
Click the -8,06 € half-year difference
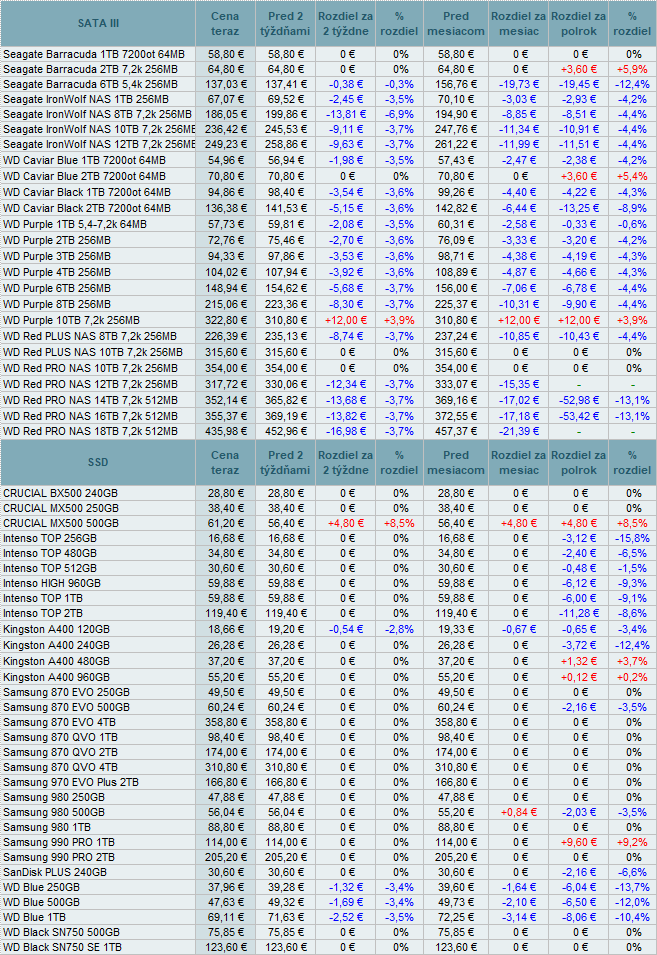point(578,917)
